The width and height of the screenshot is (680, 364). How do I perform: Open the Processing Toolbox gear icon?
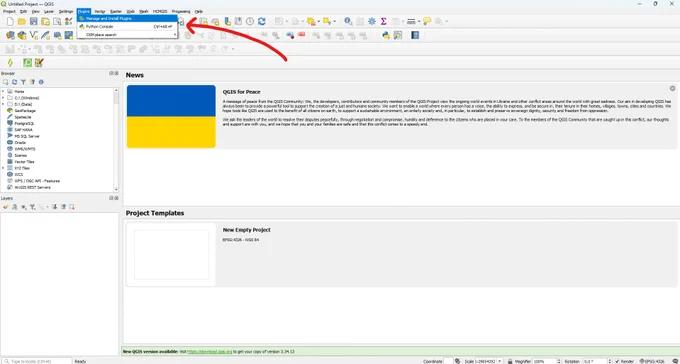[372, 21]
